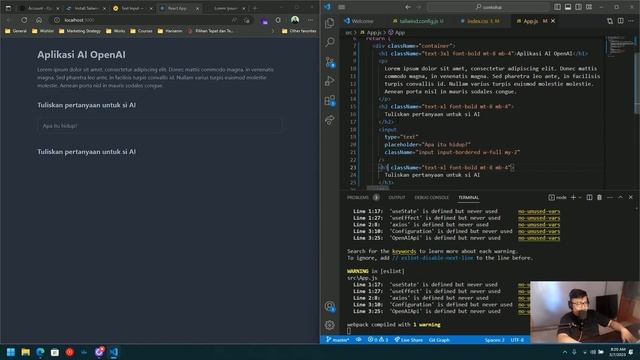Open errors and warnings count in status bar
Image resolution: width=640 pixels, height=360 pixels.
pos(378,340)
